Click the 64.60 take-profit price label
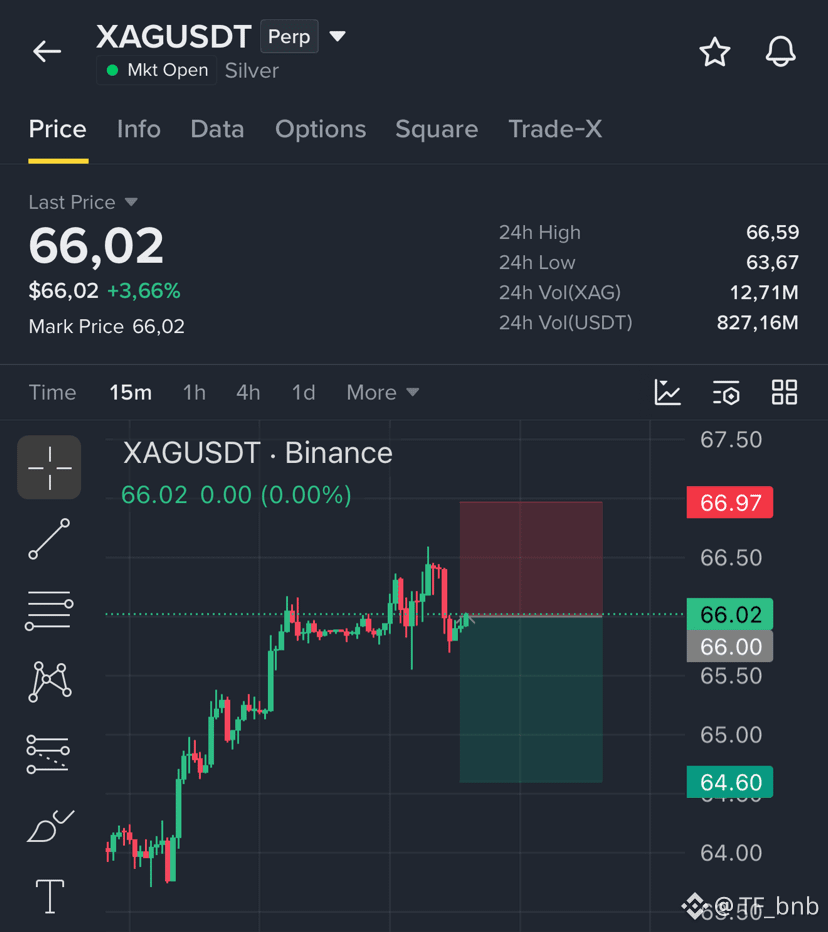 (730, 782)
